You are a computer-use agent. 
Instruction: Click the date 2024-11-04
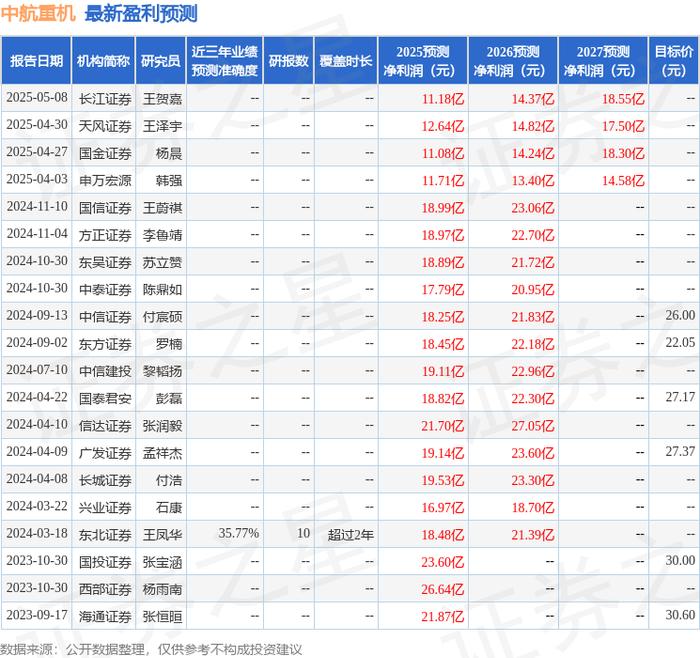coord(37,233)
